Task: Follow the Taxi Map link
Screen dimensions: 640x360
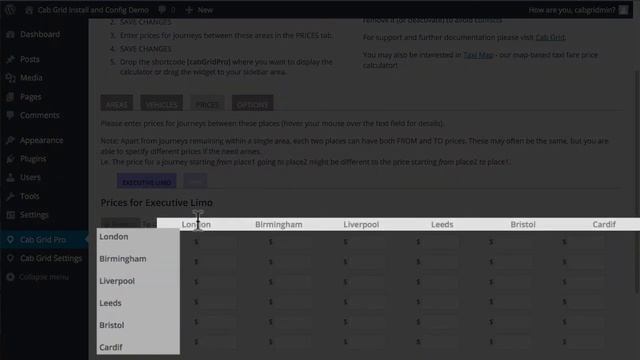Action: [x=478, y=55]
